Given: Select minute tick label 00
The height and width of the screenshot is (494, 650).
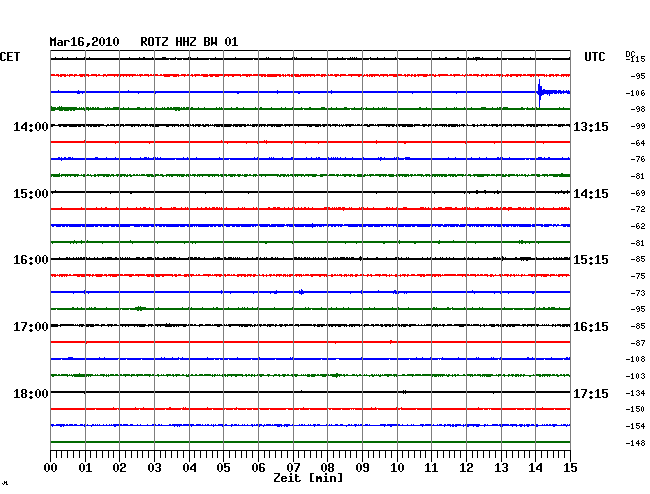Looking at the screenshot, I should (x=51, y=468).
